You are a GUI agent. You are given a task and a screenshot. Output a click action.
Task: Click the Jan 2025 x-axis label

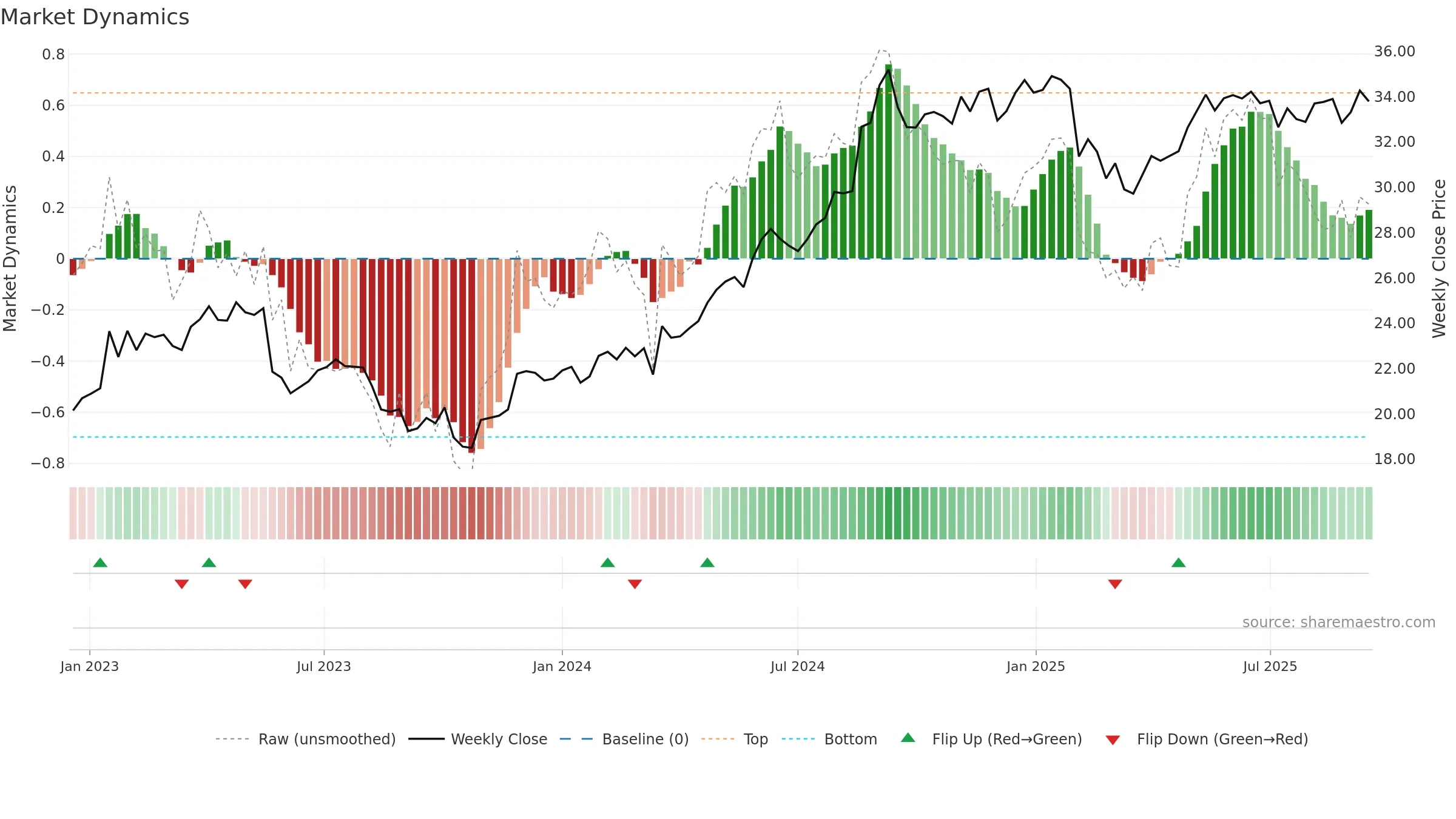(x=1036, y=666)
